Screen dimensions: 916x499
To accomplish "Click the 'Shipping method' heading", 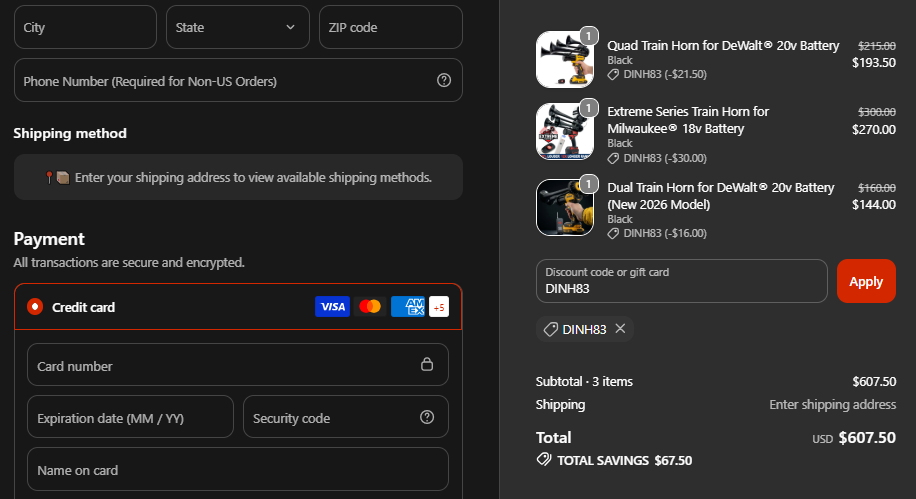I will click(x=70, y=133).
